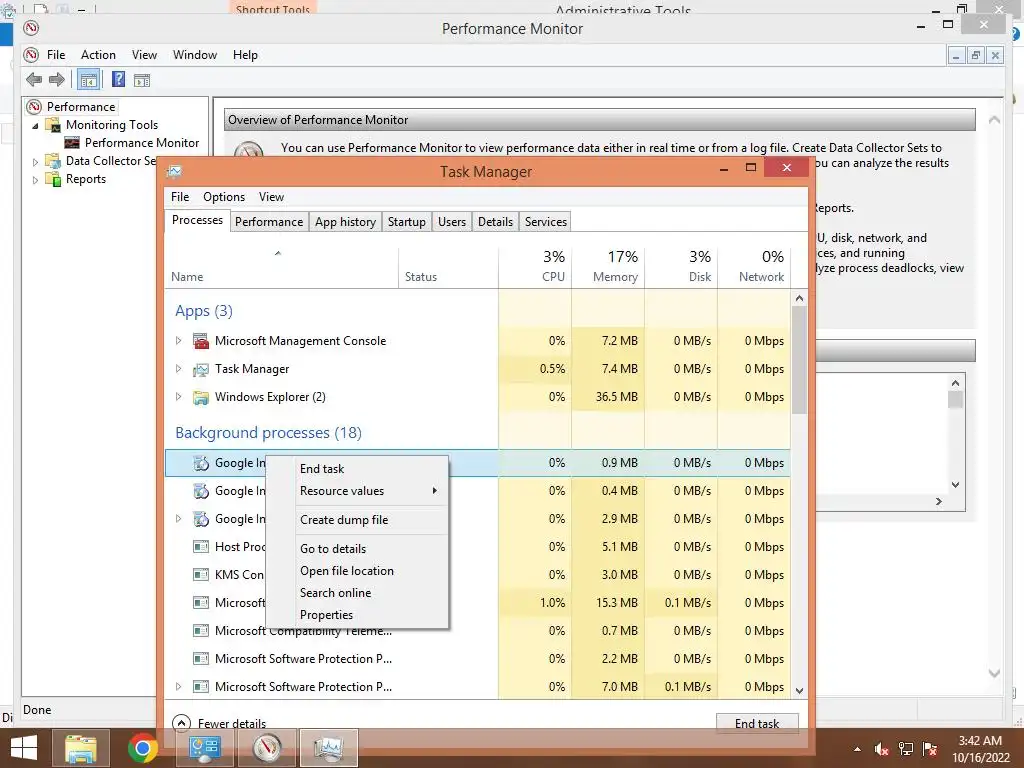Open Action menu in Performance Monitor
This screenshot has height=768, width=1024.
98,55
